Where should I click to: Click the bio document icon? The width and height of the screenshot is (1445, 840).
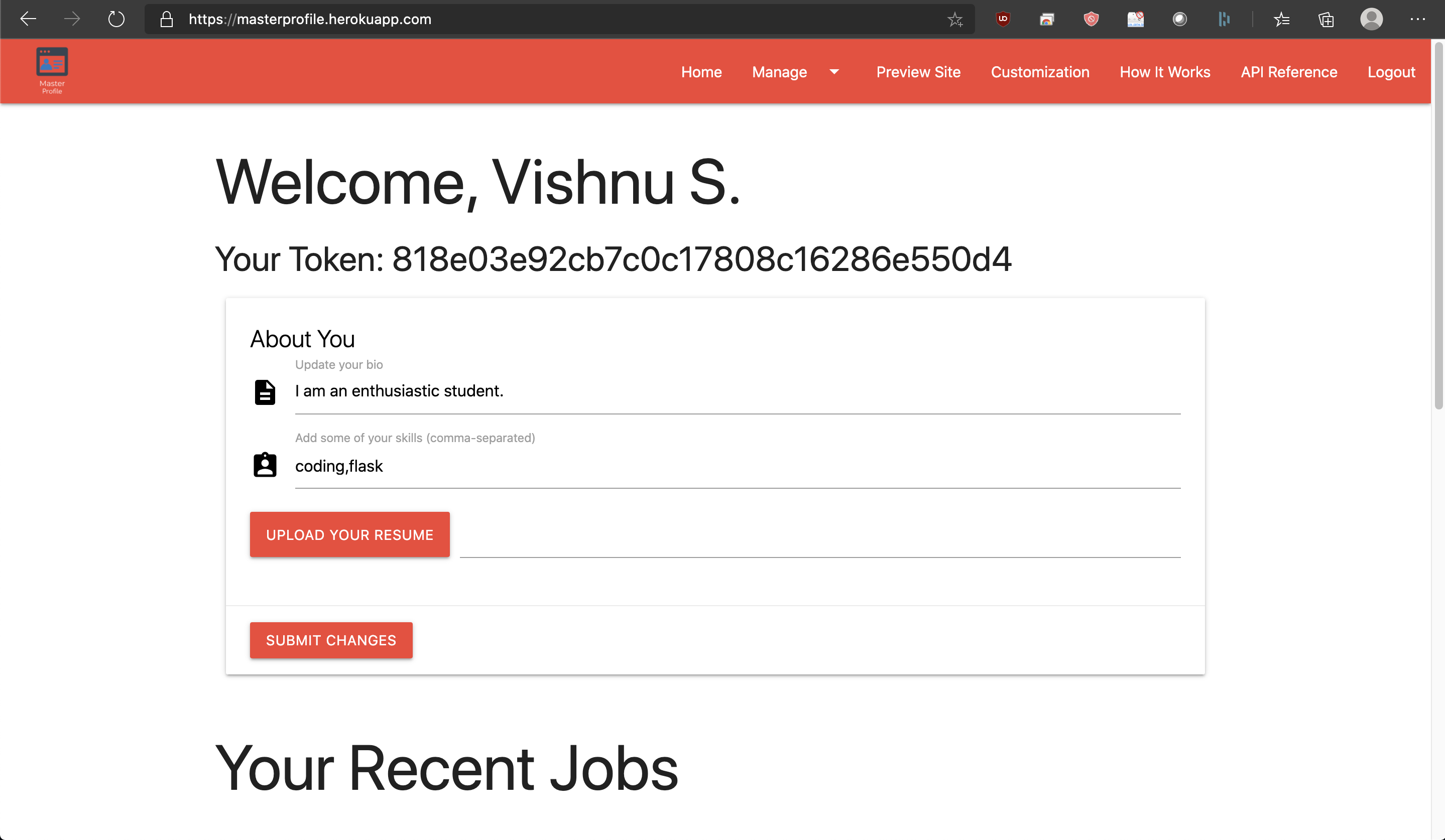265,392
